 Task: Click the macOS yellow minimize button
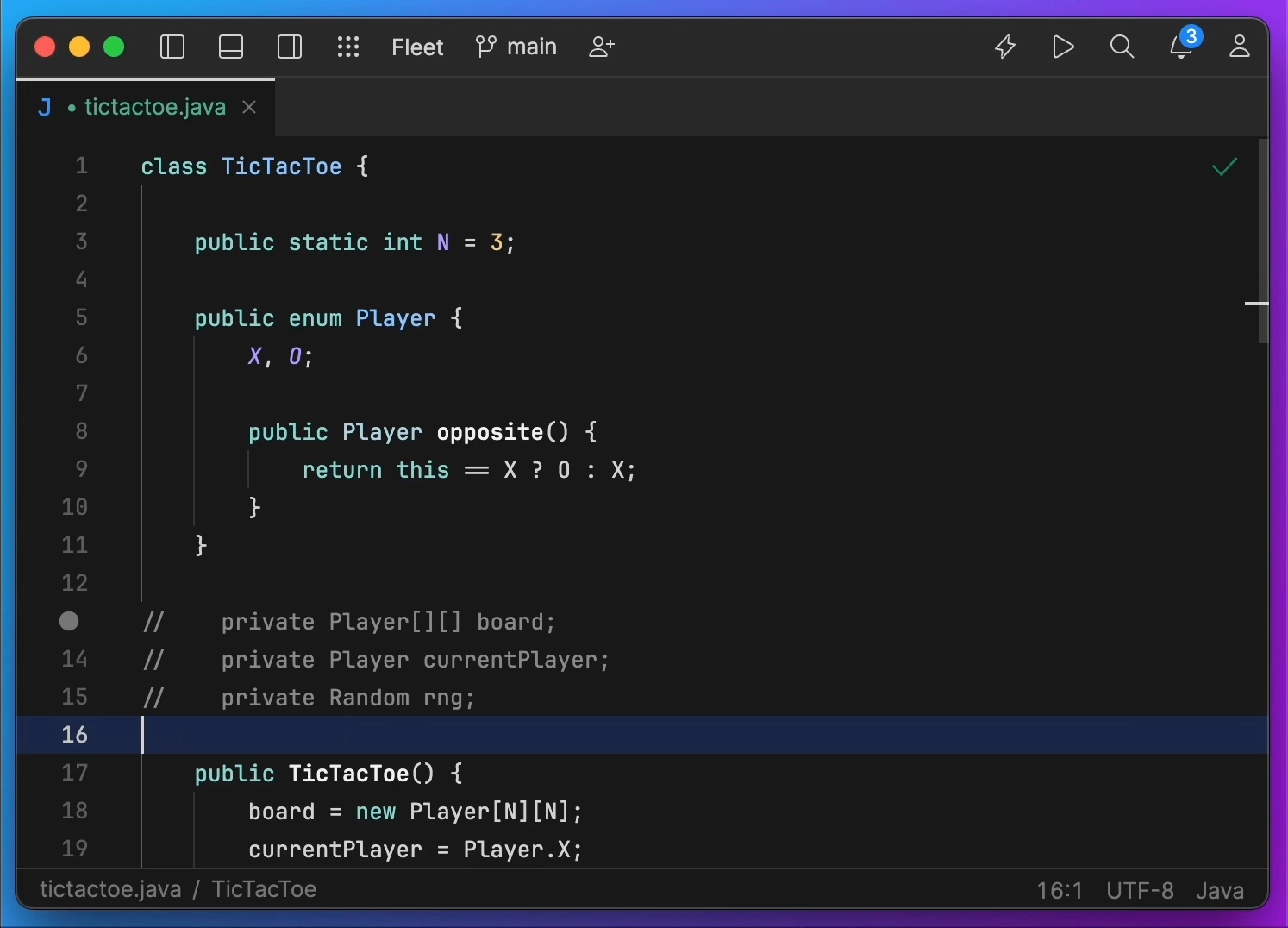(79, 47)
